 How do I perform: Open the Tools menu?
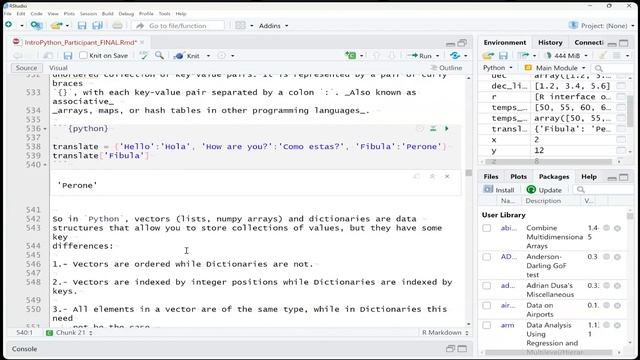tap(164, 13)
